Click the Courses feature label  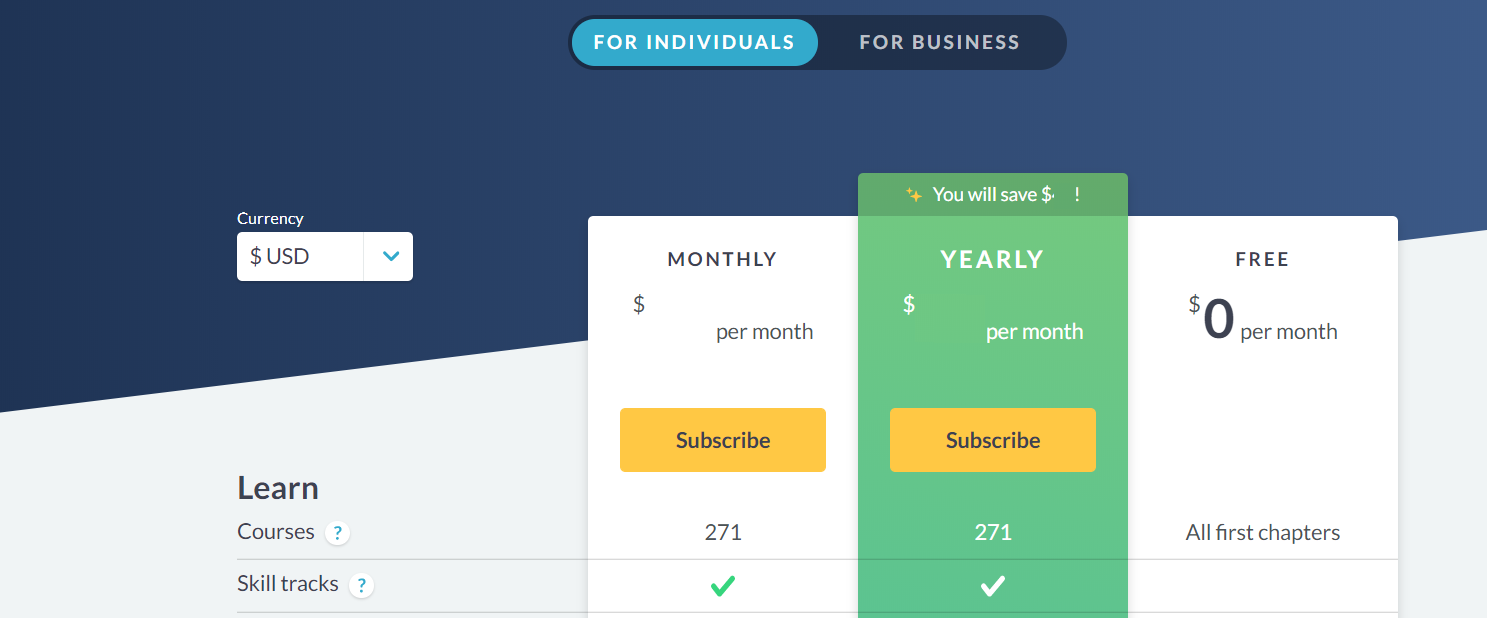click(276, 532)
